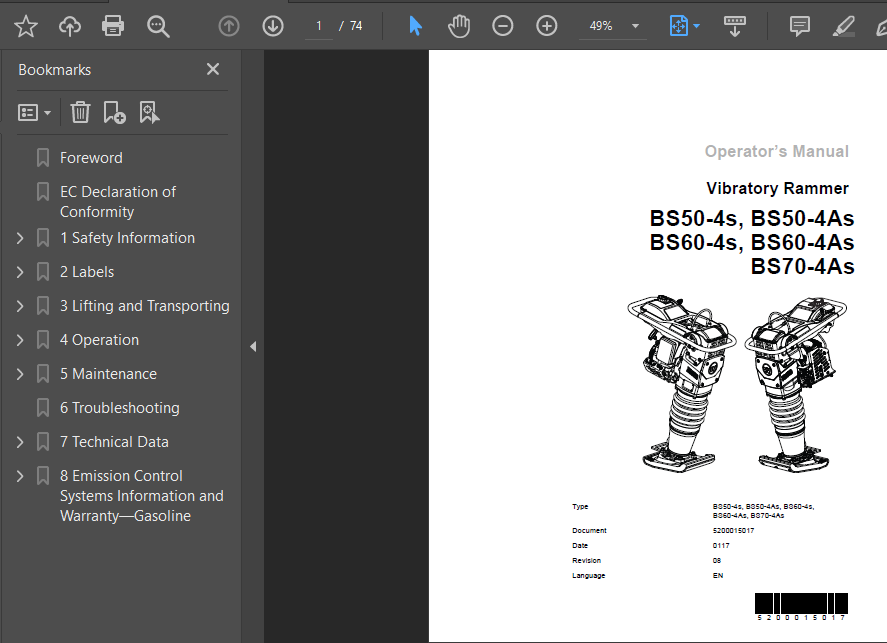The height and width of the screenshot is (643, 887).
Task: Go to 1 Safety Information section
Action: (x=127, y=238)
